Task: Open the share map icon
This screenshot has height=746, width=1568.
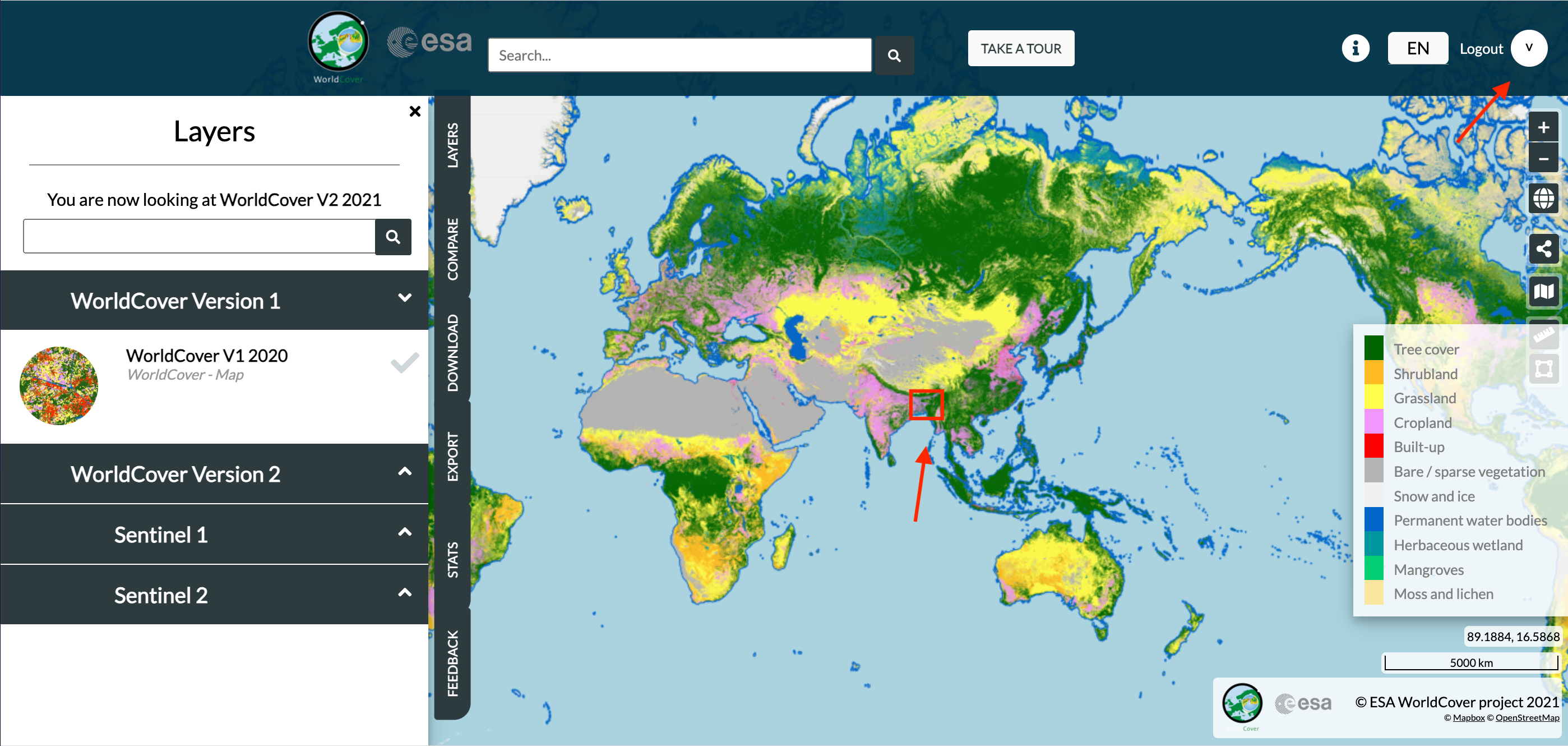Action: coord(1543,248)
